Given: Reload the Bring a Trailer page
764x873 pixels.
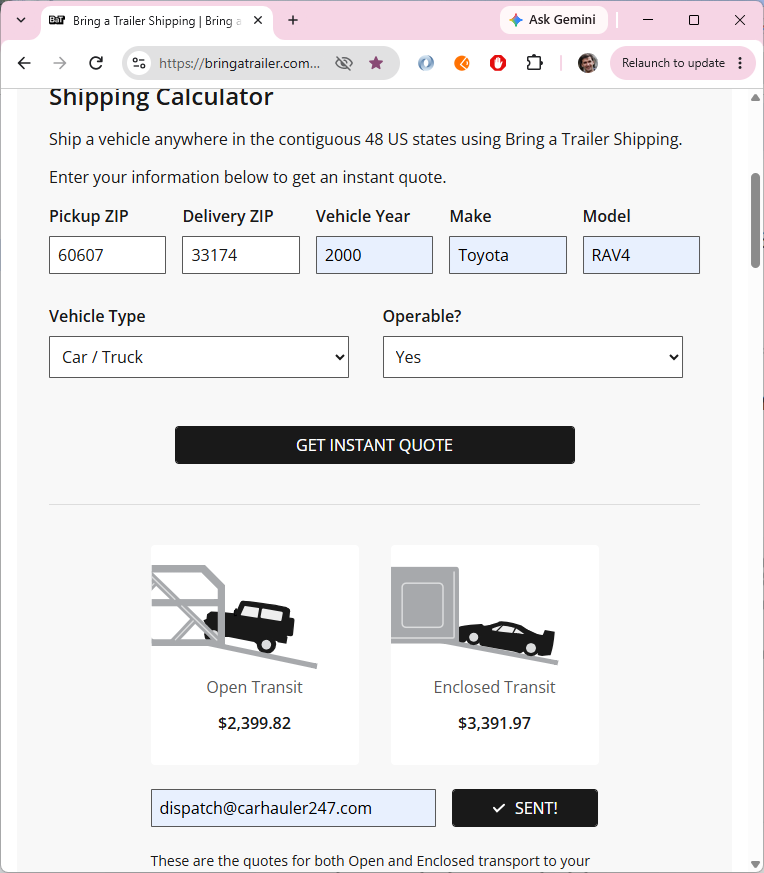Looking at the screenshot, I should pos(96,63).
